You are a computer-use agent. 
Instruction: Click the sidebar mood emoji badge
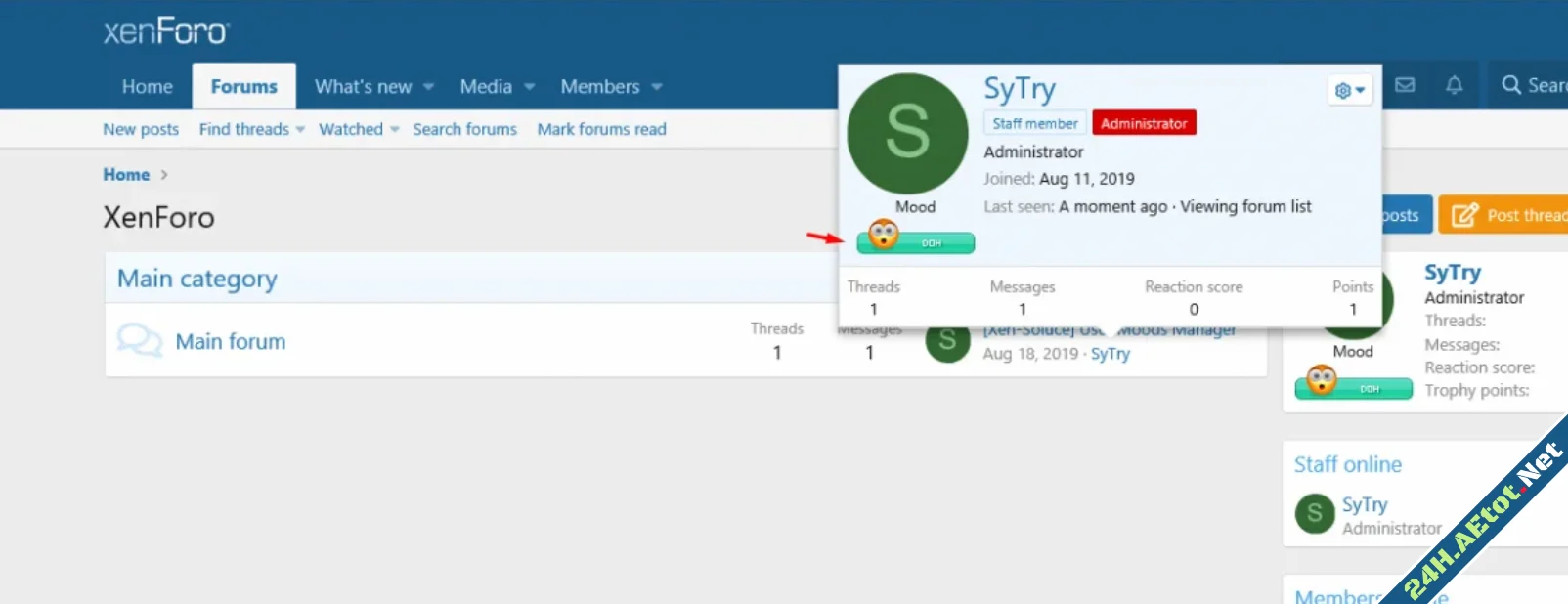pos(1323,380)
